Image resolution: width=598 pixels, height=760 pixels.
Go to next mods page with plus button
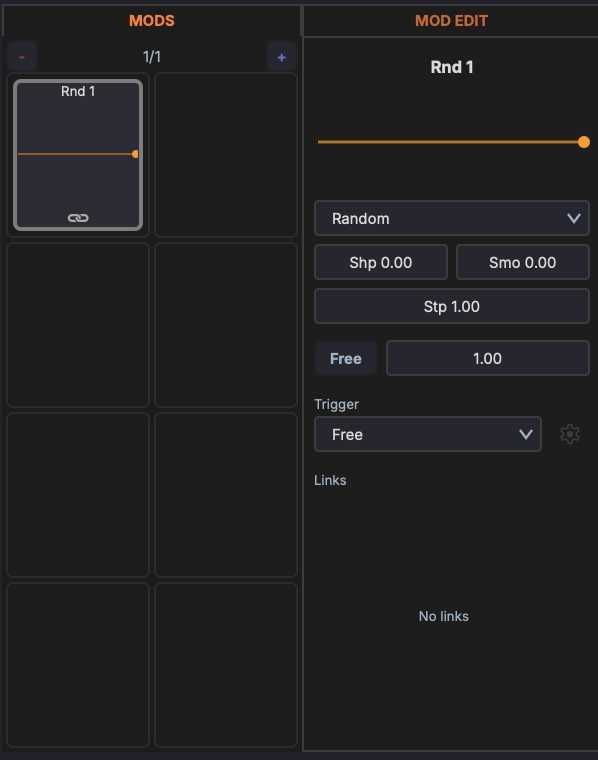282,57
